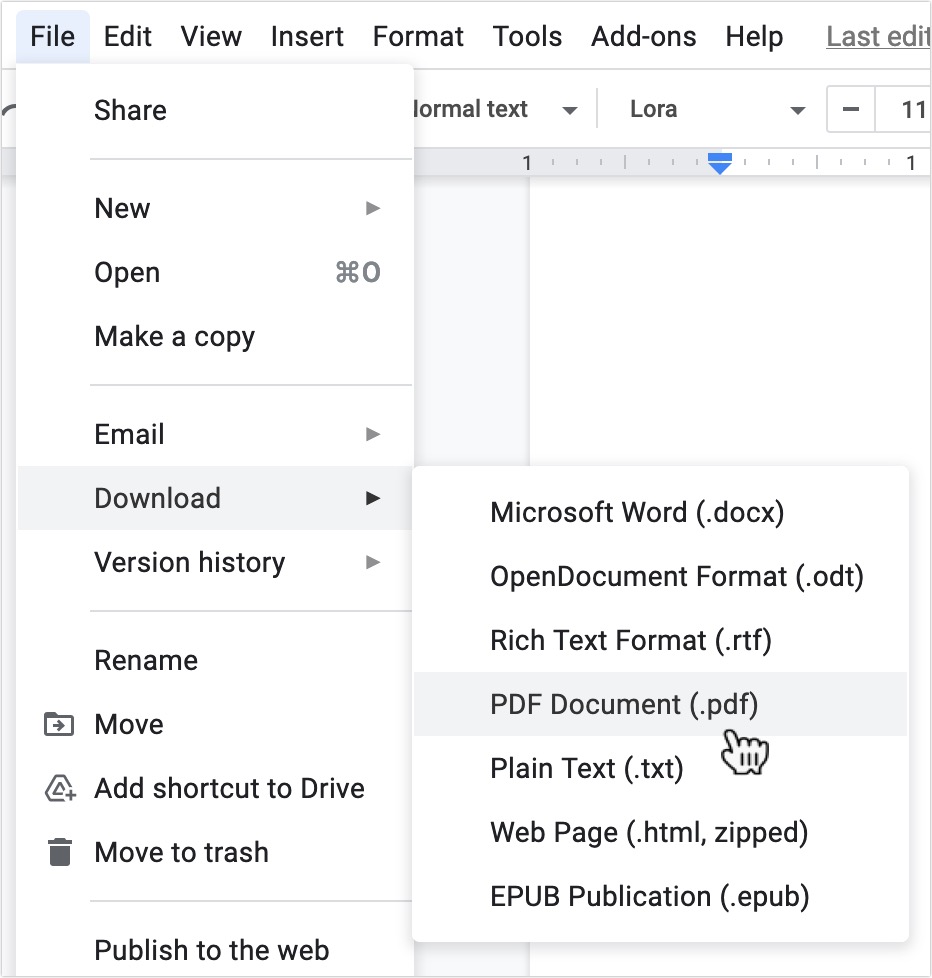Image resolution: width=932 pixels, height=978 pixels.
Task: Expand the Version history submenu
Action: 215,562
